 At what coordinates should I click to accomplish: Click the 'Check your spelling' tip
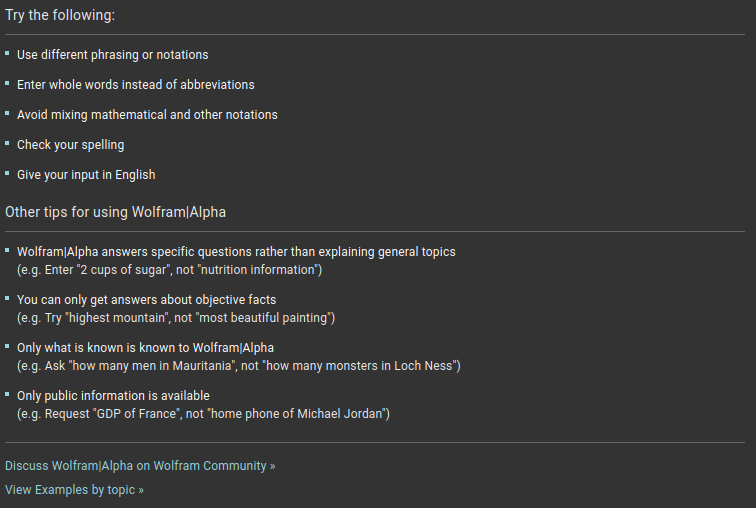pos(70,145)
